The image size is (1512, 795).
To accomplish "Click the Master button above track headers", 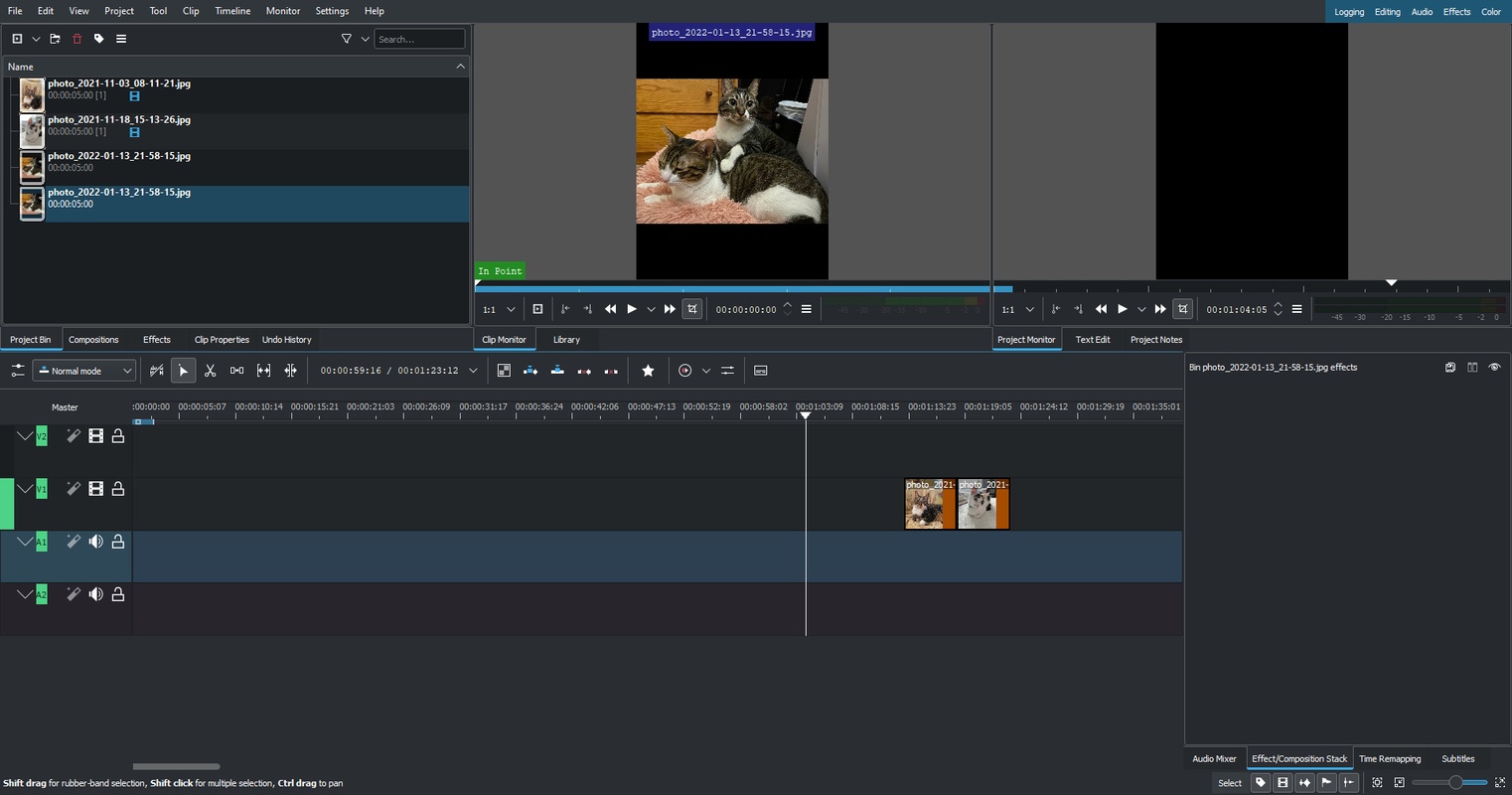I will point(65,407).
